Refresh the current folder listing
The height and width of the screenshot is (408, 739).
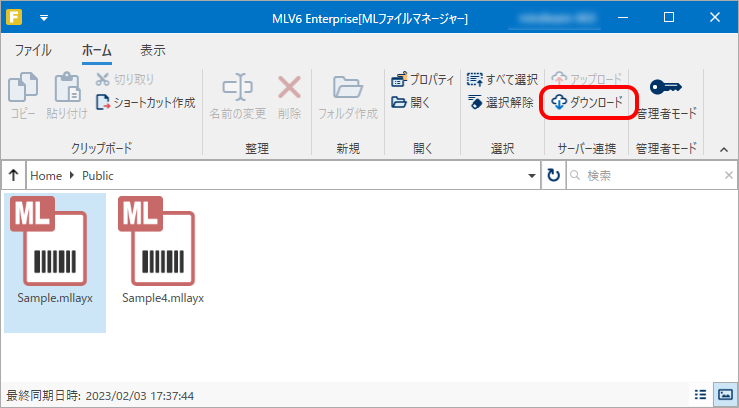point(553,176)
